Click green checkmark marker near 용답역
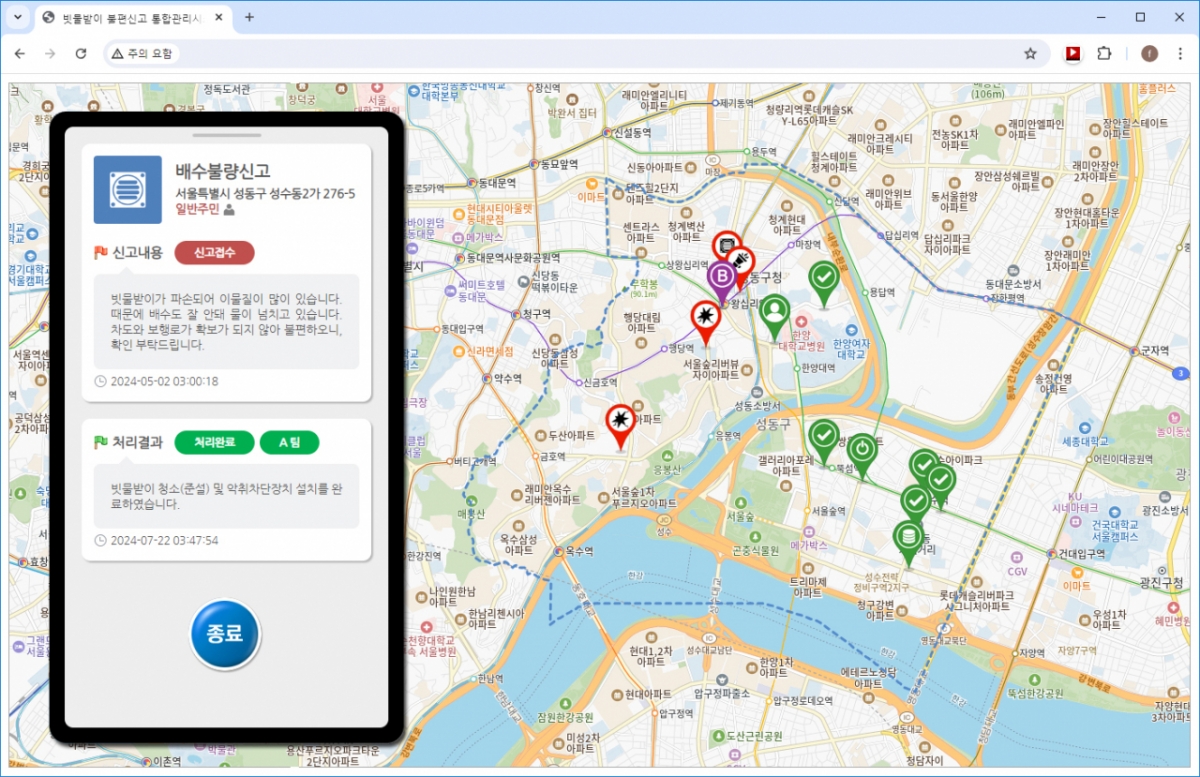The width and height of the screenshot is (1200, 777). (824, 277)
